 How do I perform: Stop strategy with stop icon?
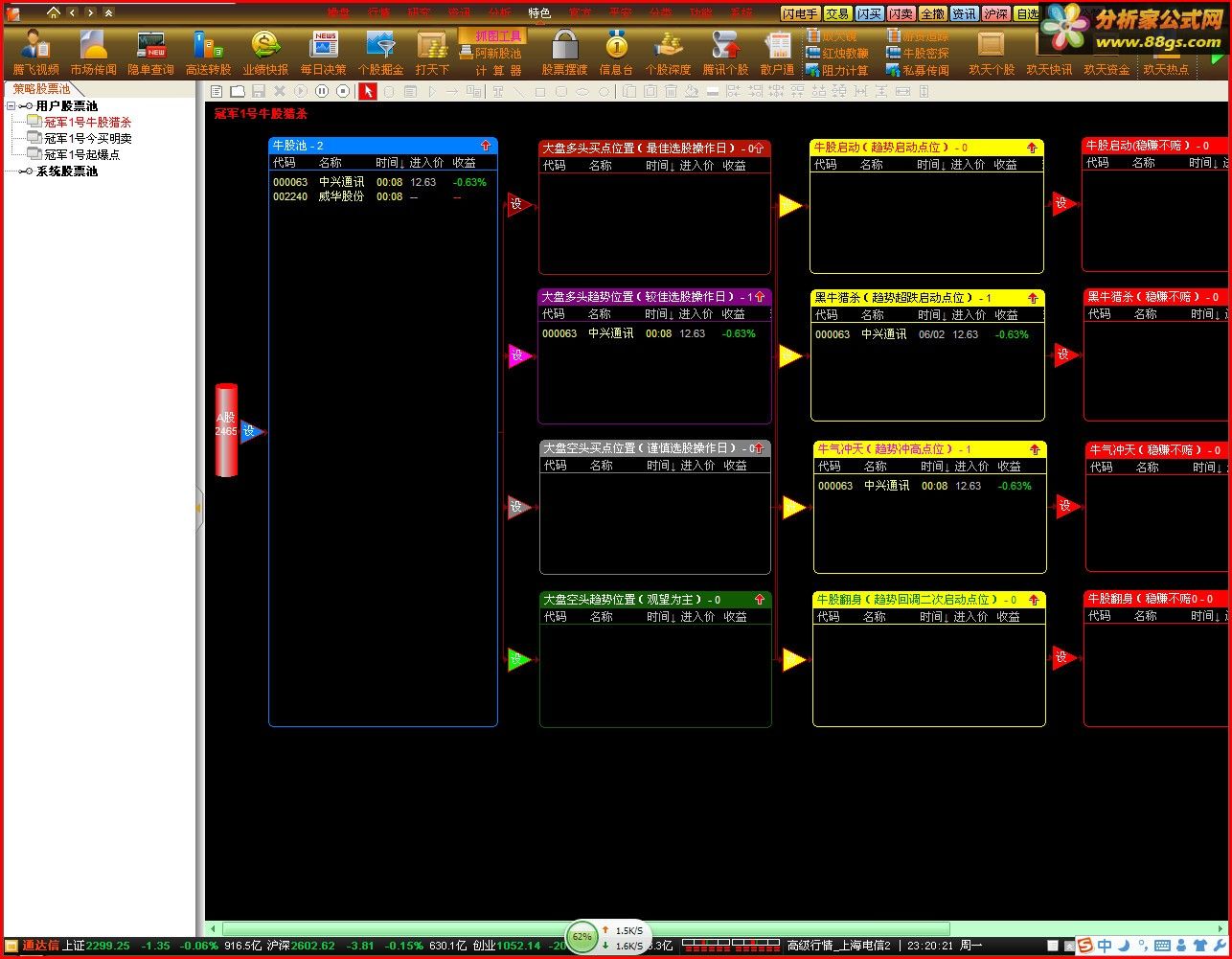tap(343, 91)
